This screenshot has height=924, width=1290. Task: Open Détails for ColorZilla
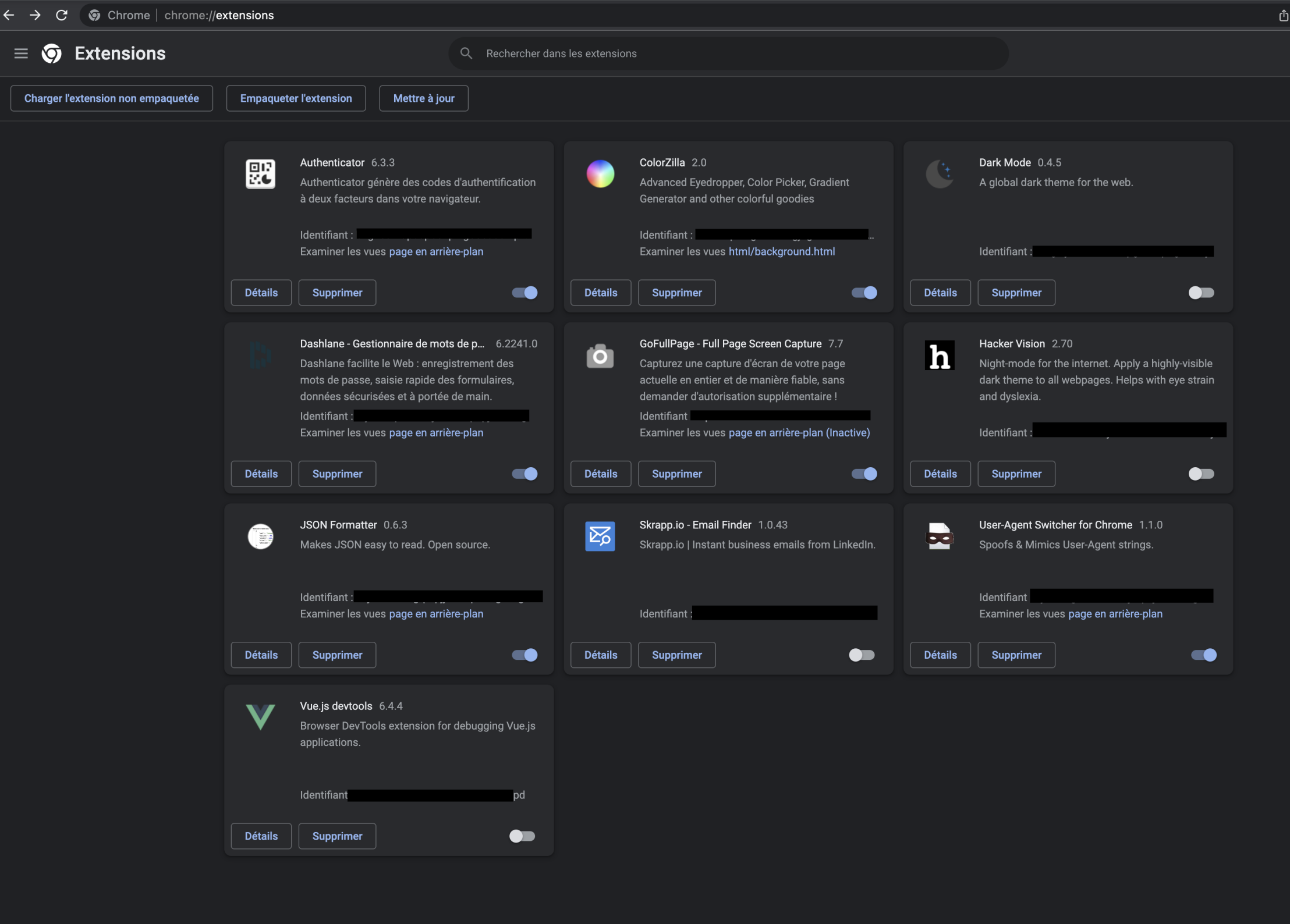[601, 293]
